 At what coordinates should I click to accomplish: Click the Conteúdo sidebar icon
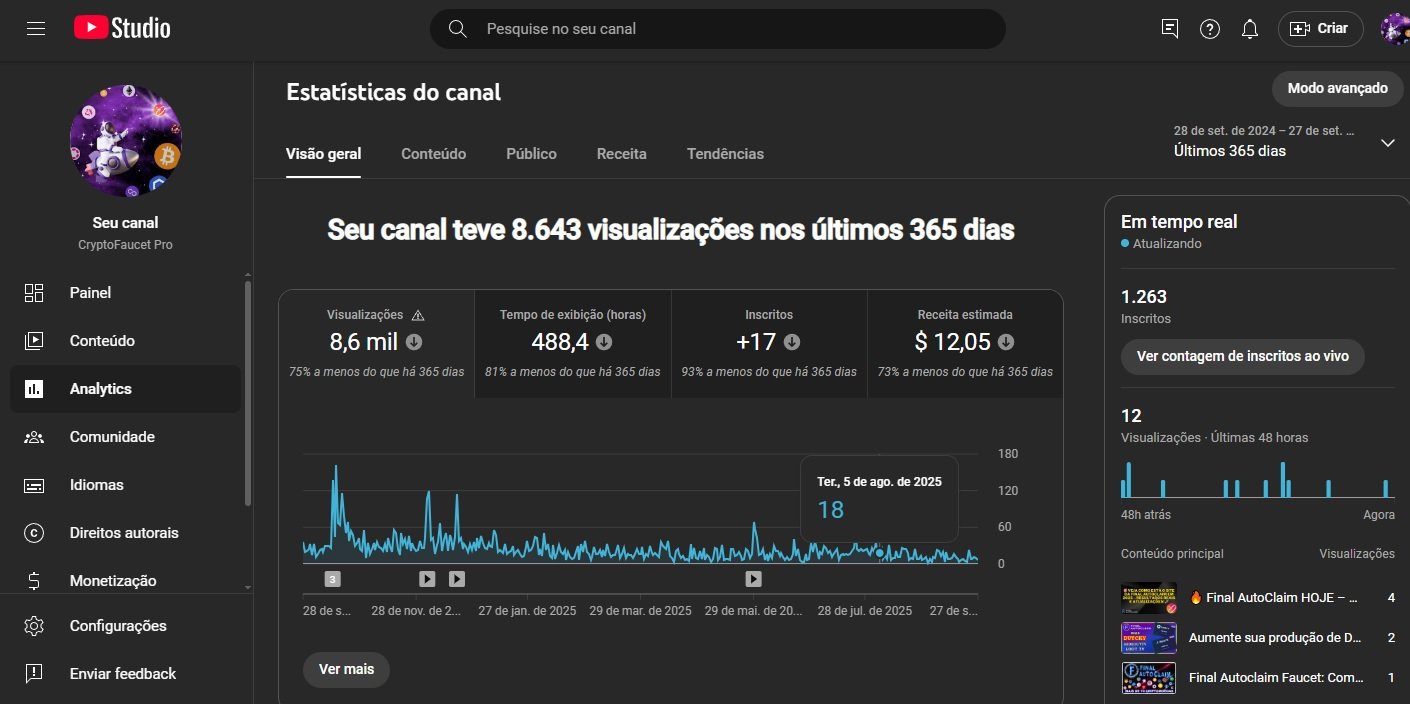click(x=34, y=341)
